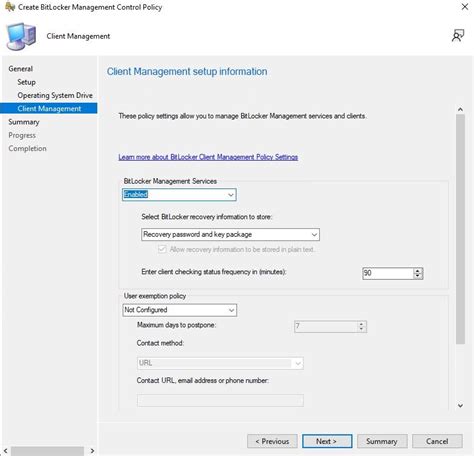Viewport: 474px width, 456px height.
Task: Click the Previous button
Action: coord(272,441)
